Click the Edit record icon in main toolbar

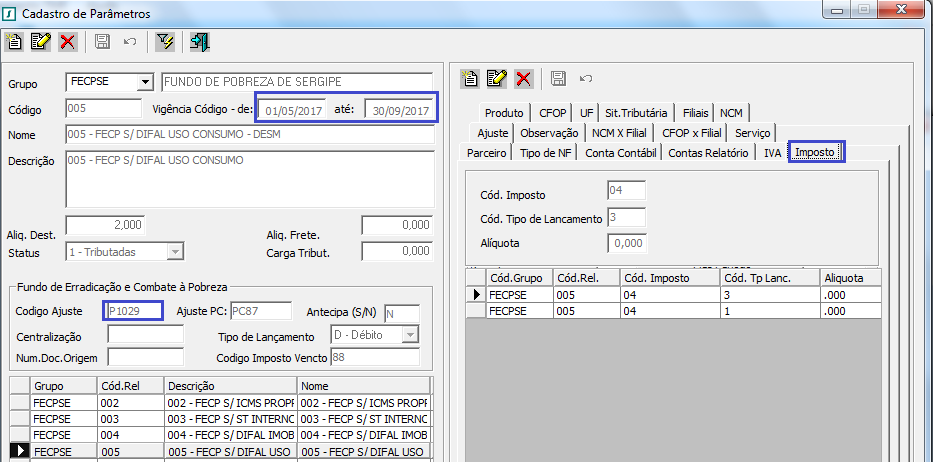[40, 42]
